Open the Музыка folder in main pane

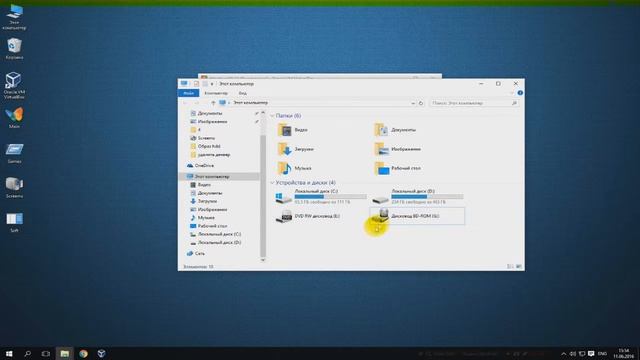[295, 168]
